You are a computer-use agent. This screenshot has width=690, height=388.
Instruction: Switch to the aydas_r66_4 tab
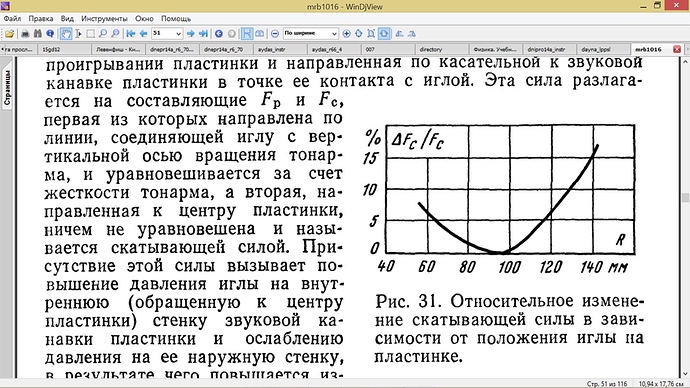point(334,49)
